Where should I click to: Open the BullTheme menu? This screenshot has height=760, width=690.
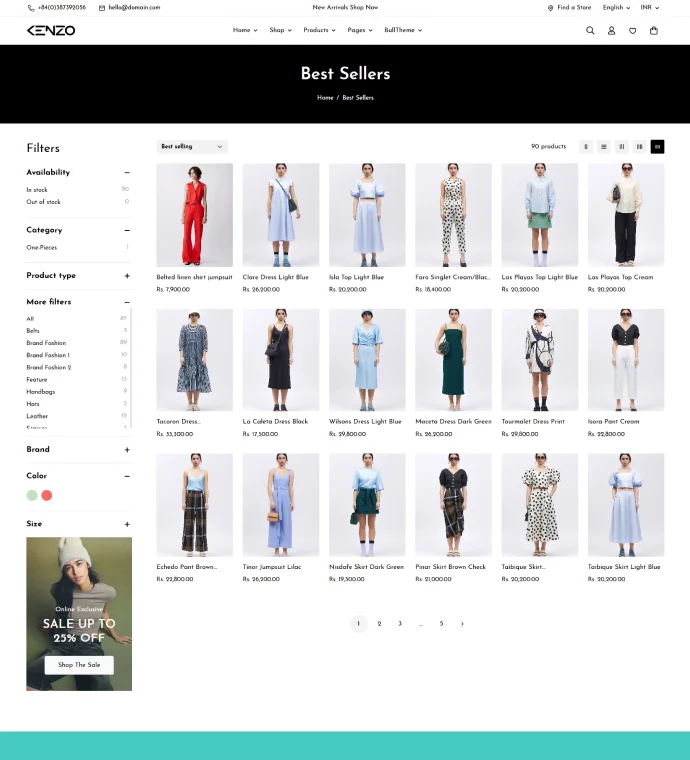403,30
